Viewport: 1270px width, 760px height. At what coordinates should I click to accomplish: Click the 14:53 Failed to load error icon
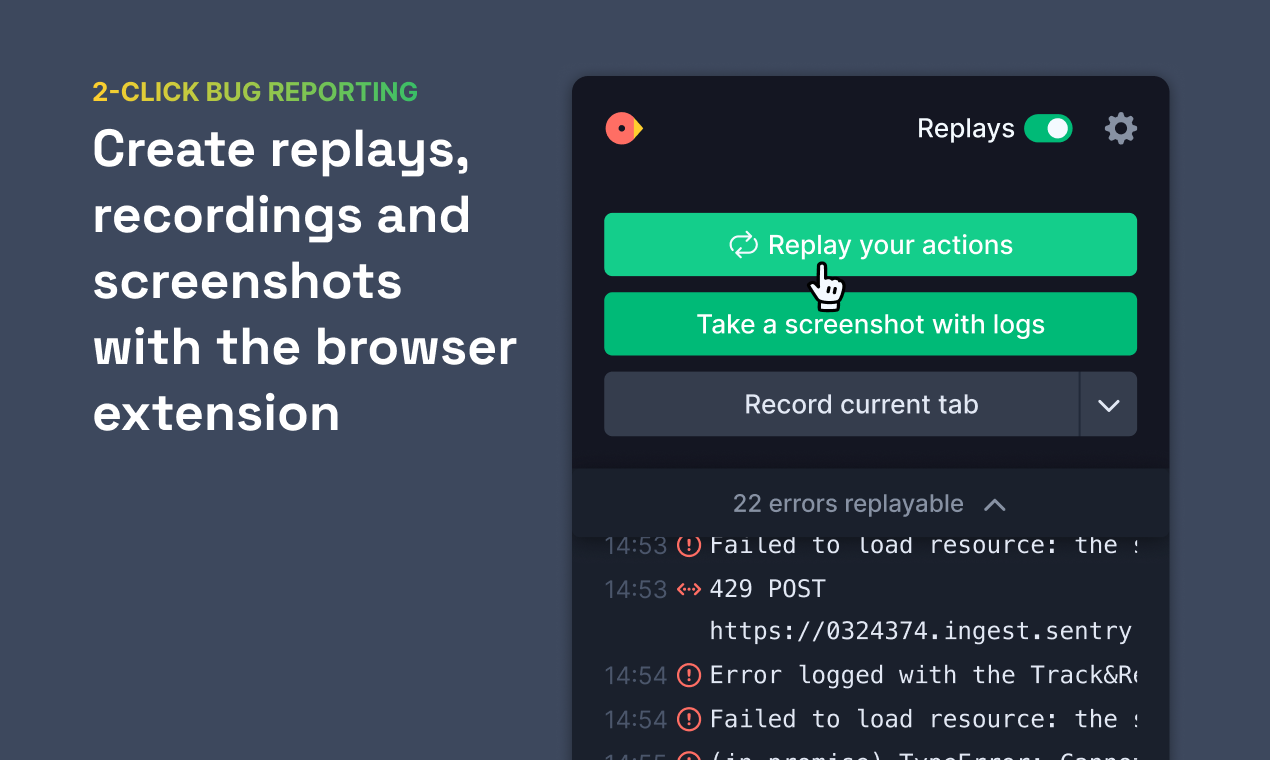tap(689, 545)
